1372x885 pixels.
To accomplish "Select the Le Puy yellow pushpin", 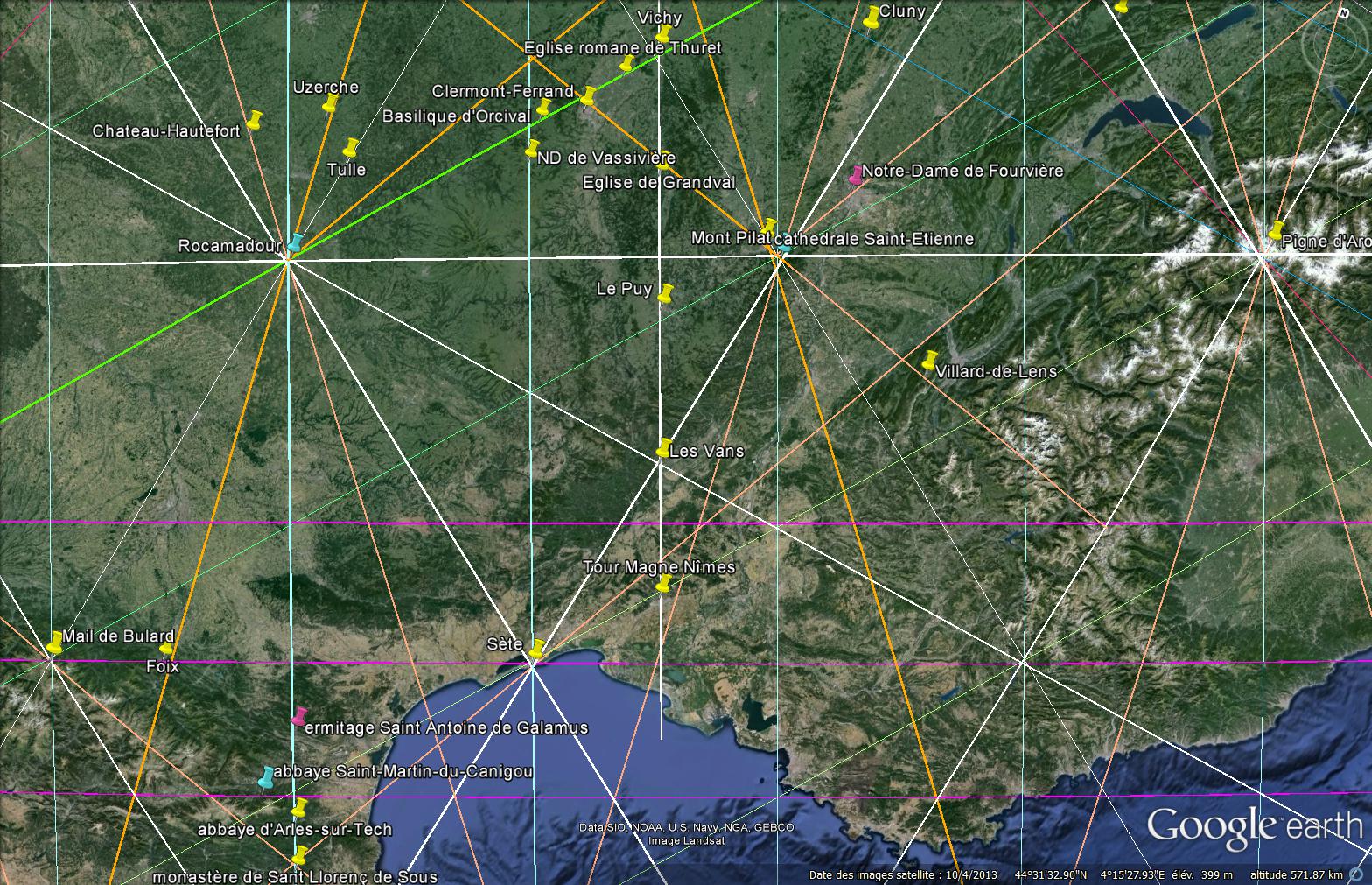I will coord(665,293).
